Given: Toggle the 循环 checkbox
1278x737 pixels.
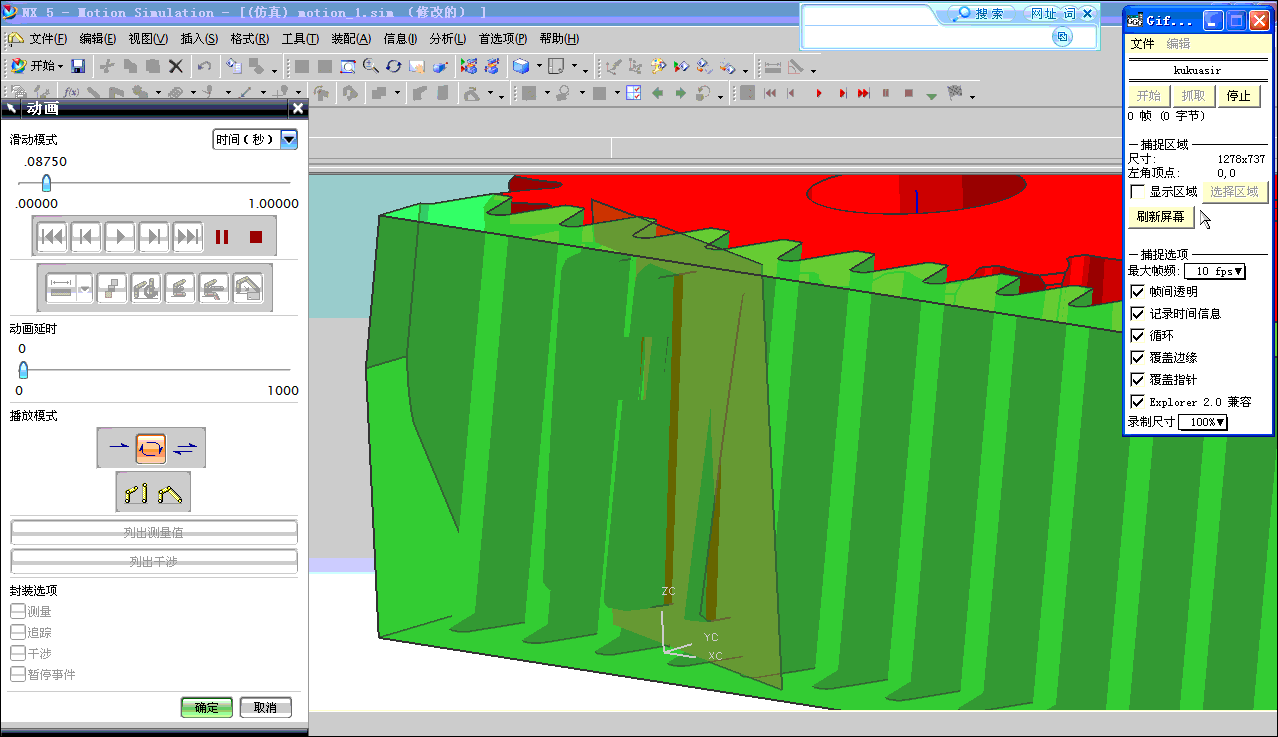Looking at the screenshot, I should tap(1137, 336).
